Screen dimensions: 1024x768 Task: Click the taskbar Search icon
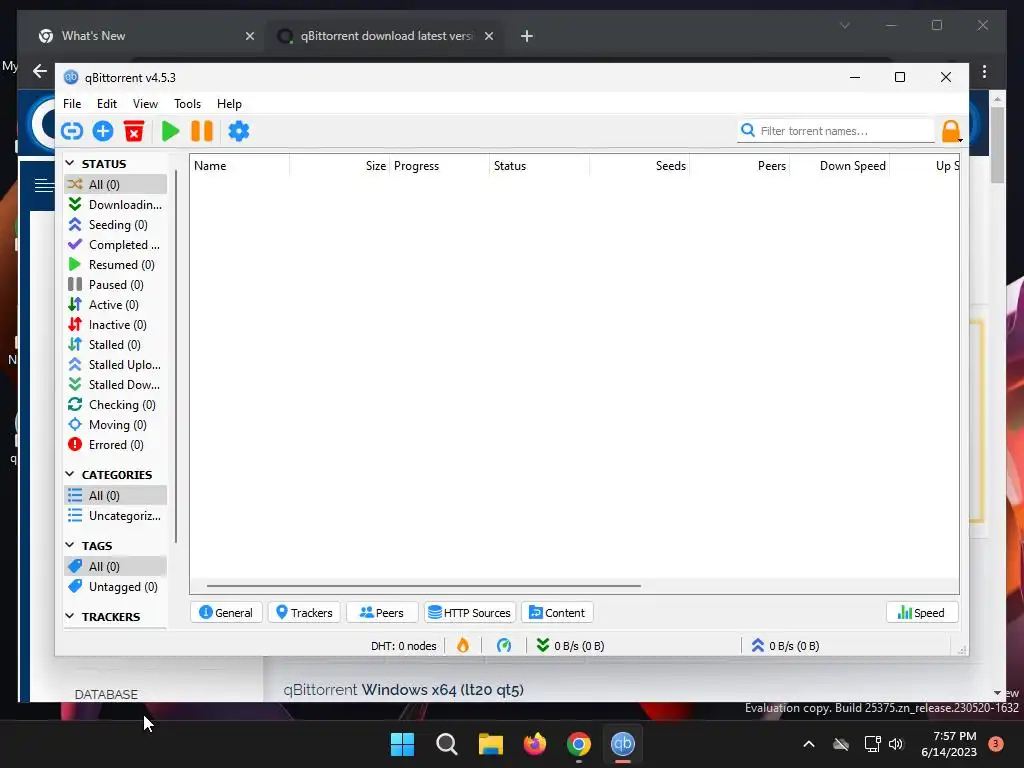pos(447,744)
